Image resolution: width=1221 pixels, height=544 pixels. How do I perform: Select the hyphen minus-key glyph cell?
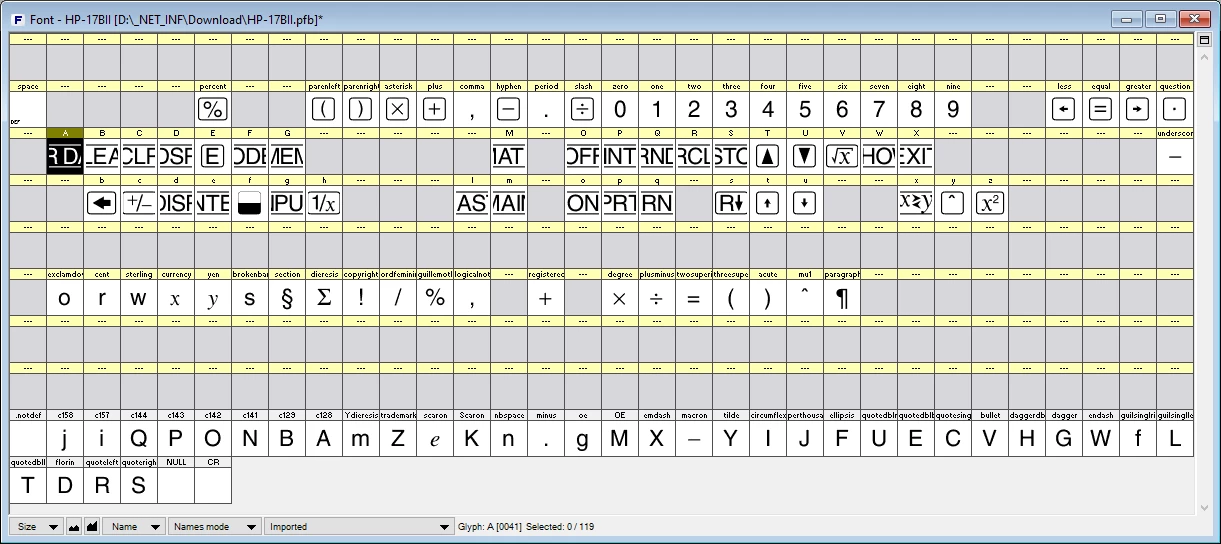click(509, 109)
